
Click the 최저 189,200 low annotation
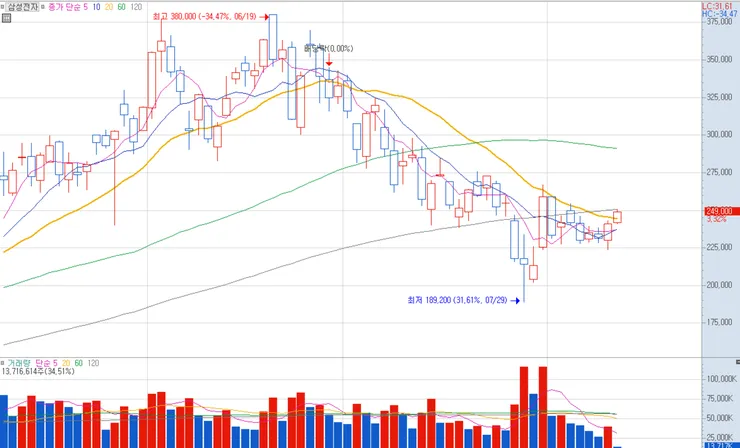(x=457, y=300)
